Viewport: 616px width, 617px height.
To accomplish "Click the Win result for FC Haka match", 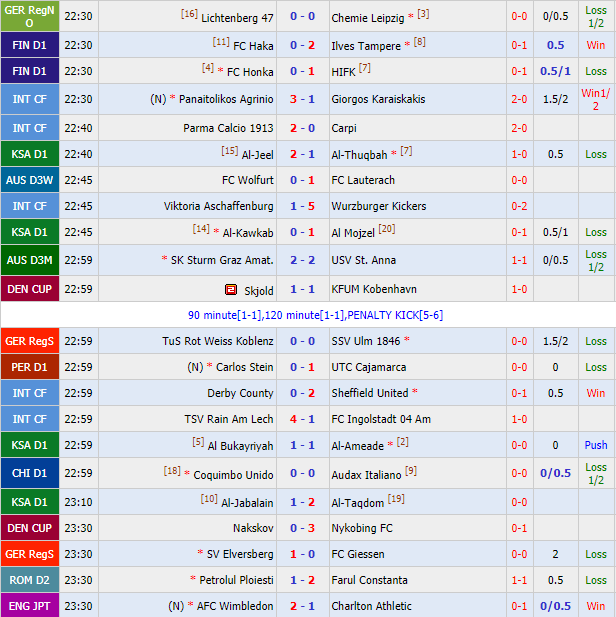I will [596, 45].
